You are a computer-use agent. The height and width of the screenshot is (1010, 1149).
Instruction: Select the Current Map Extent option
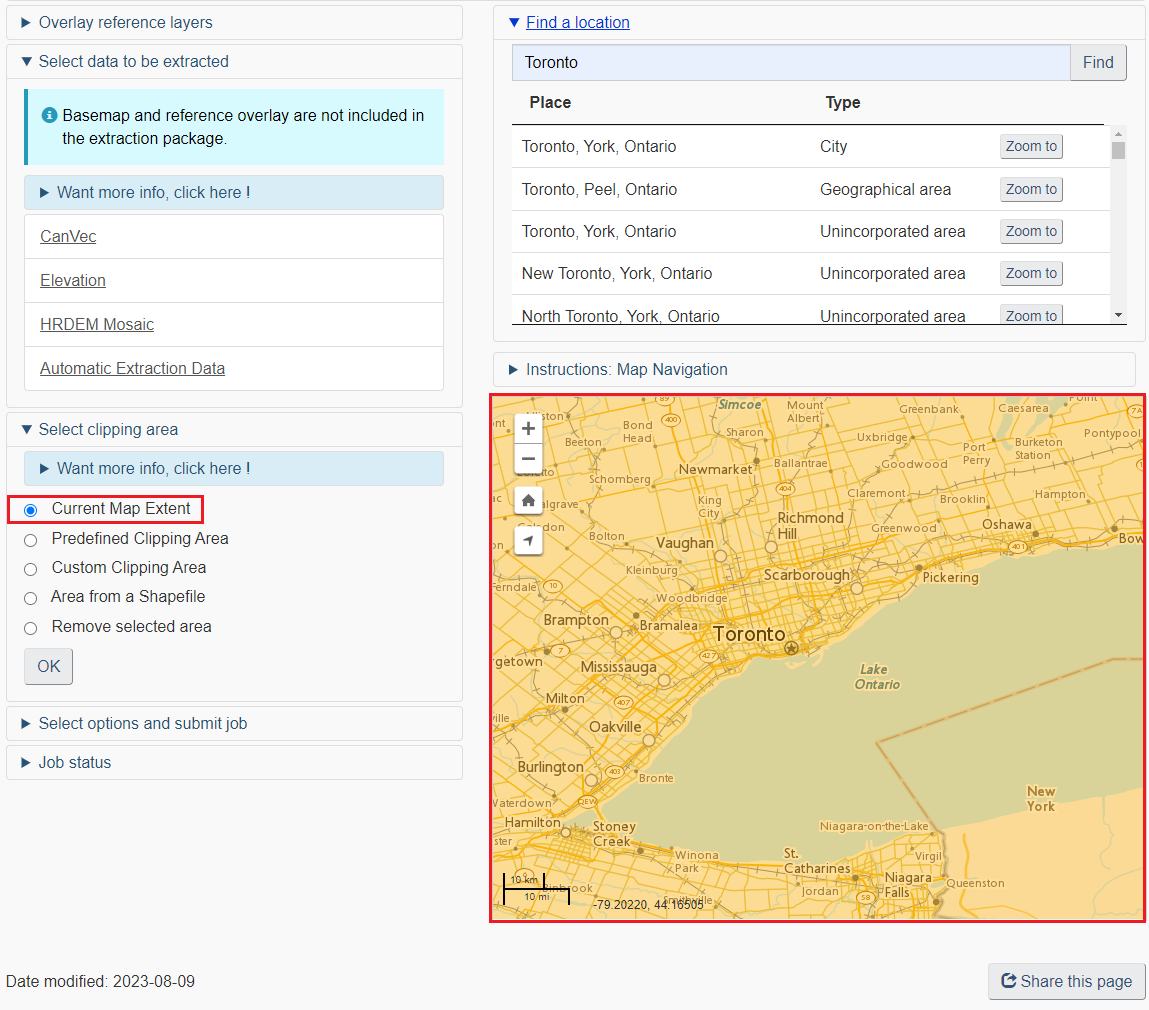[x=30, y=509]
